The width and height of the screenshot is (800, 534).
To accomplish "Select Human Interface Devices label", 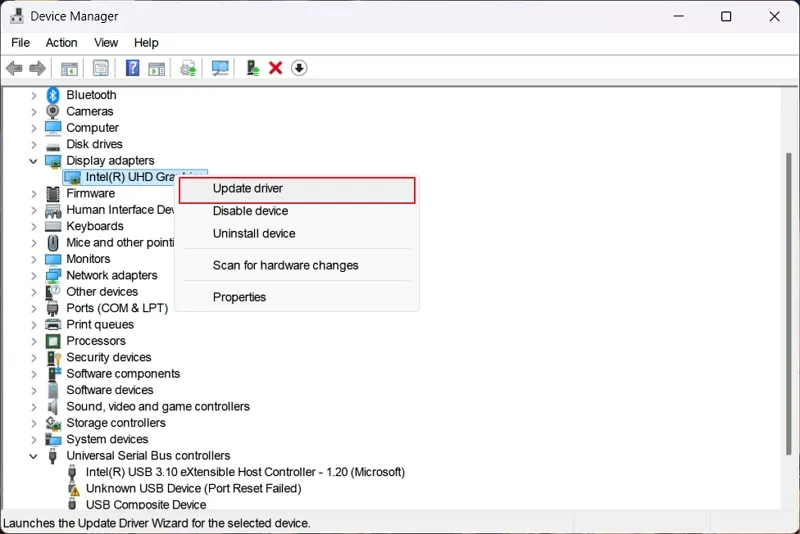I will coord(120,210).
